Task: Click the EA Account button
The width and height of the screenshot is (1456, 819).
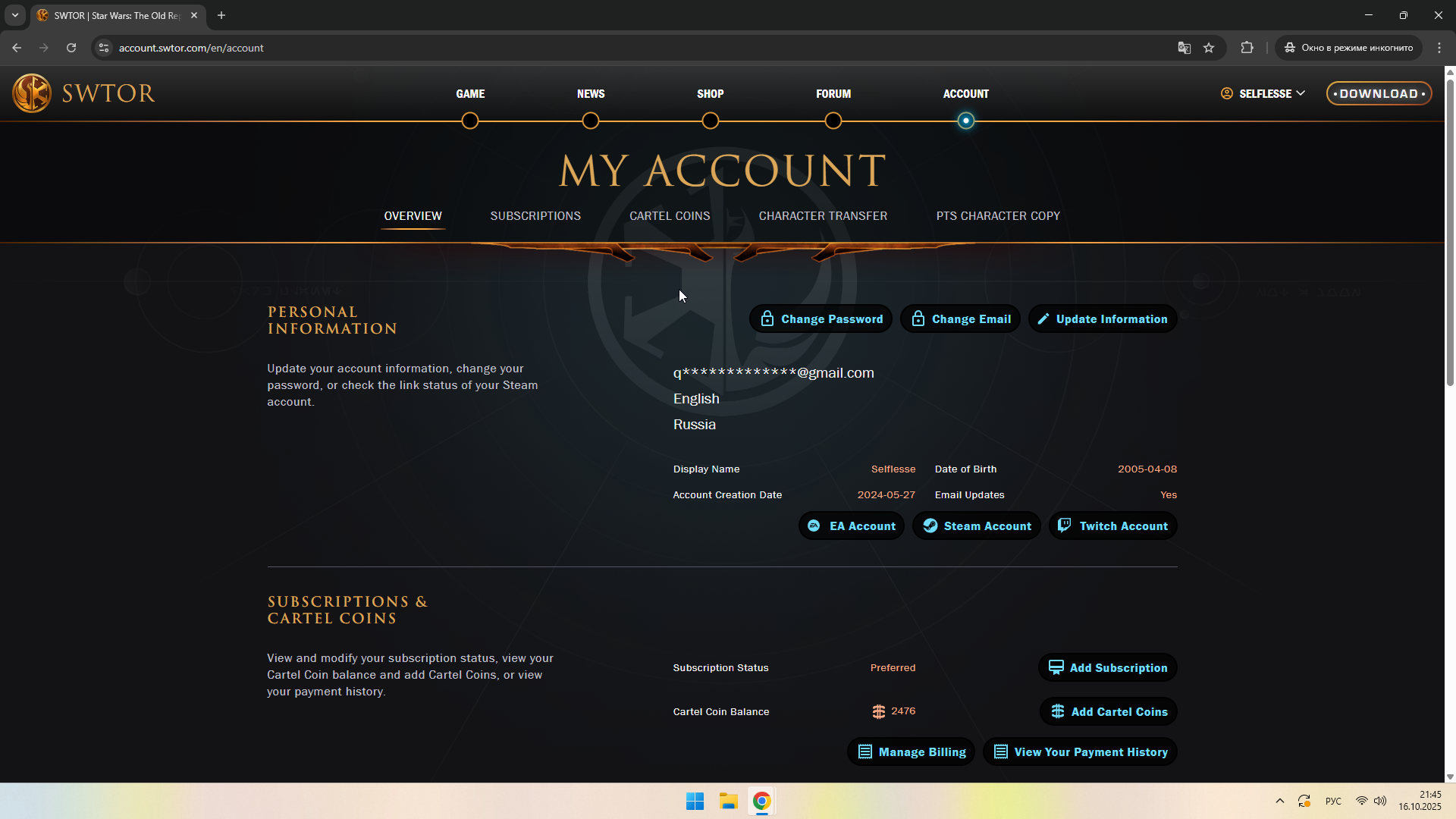Action: tap(851, 526)
